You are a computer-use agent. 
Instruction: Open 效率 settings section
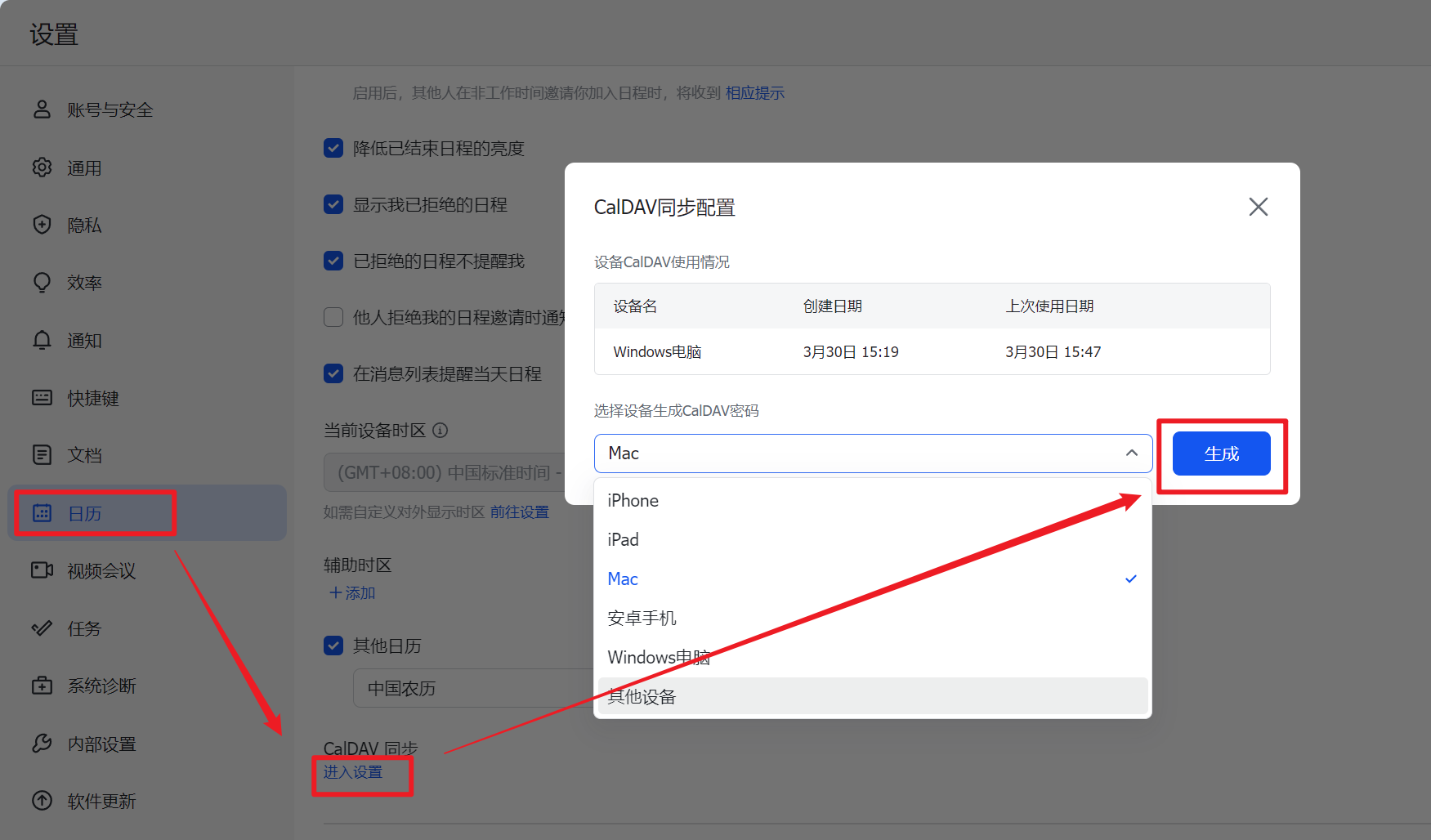147,283
